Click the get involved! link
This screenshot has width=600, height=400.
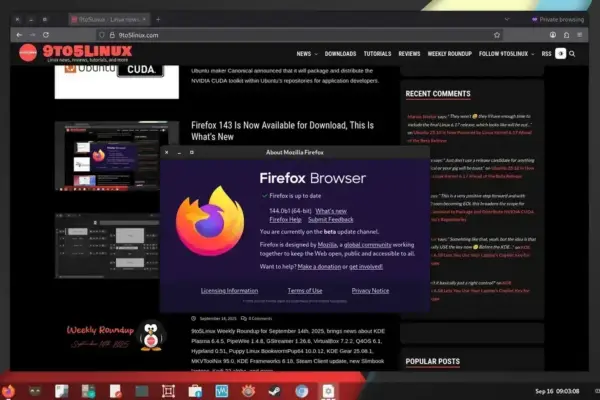click(366, 266)
